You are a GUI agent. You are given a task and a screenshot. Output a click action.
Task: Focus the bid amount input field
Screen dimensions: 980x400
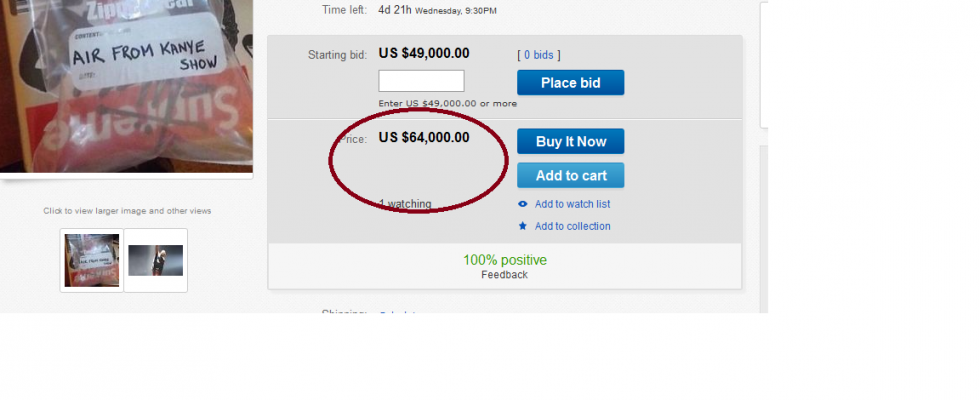tap(421, 81)
